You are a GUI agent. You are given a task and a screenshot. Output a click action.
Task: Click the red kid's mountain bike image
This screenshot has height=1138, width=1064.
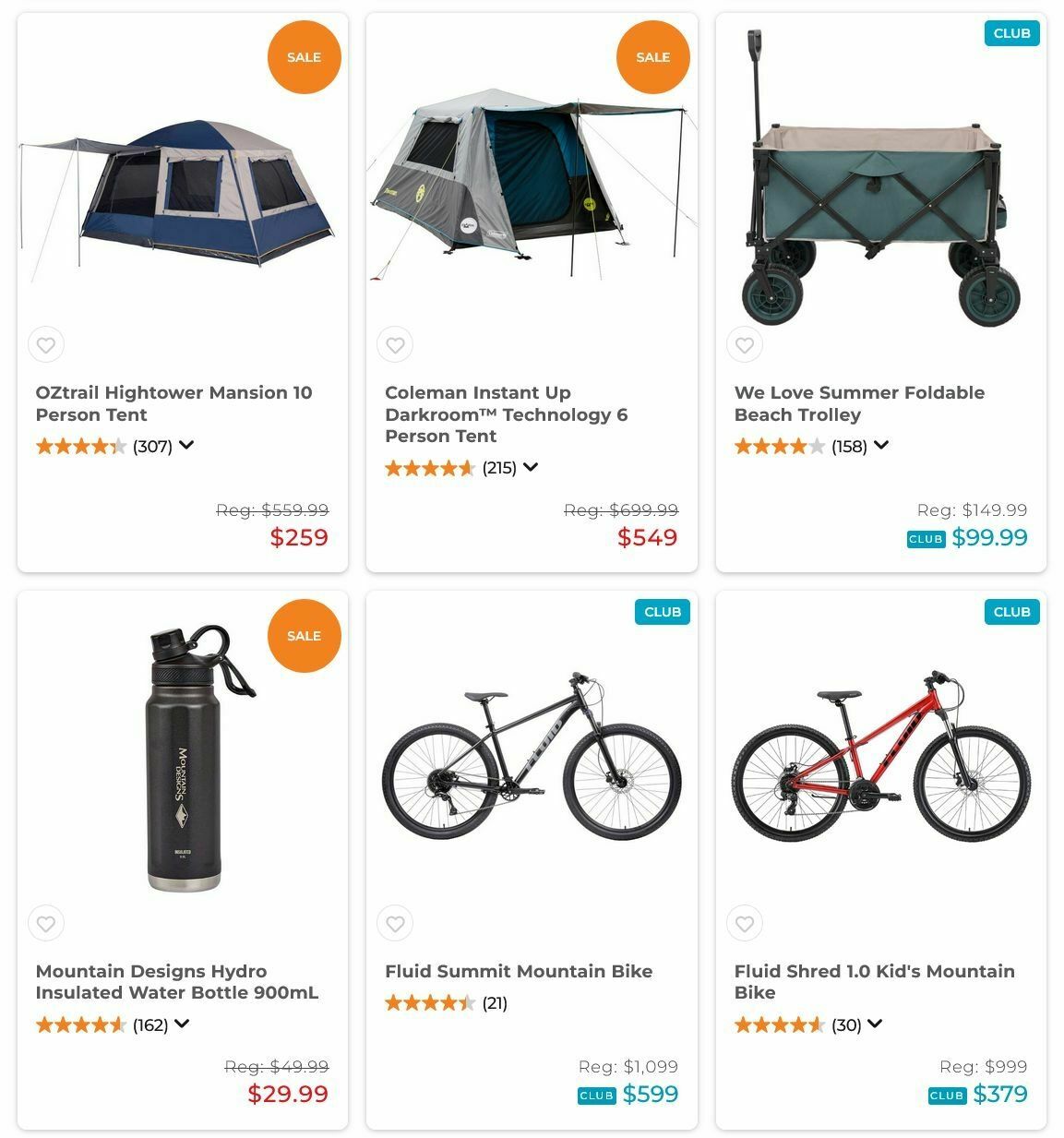tap(880, 757)
